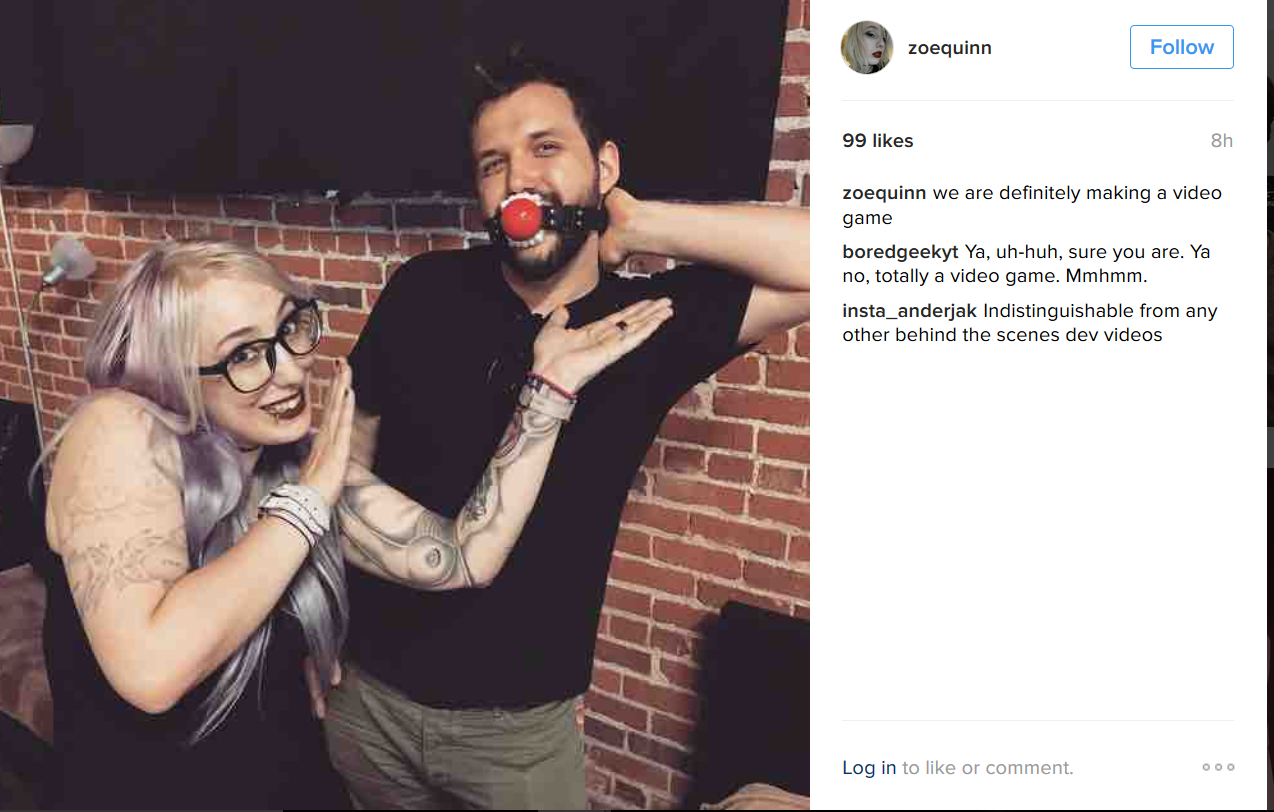Click the Follow button
The width and height of the screenshot is (1274, 812).
1181,47
